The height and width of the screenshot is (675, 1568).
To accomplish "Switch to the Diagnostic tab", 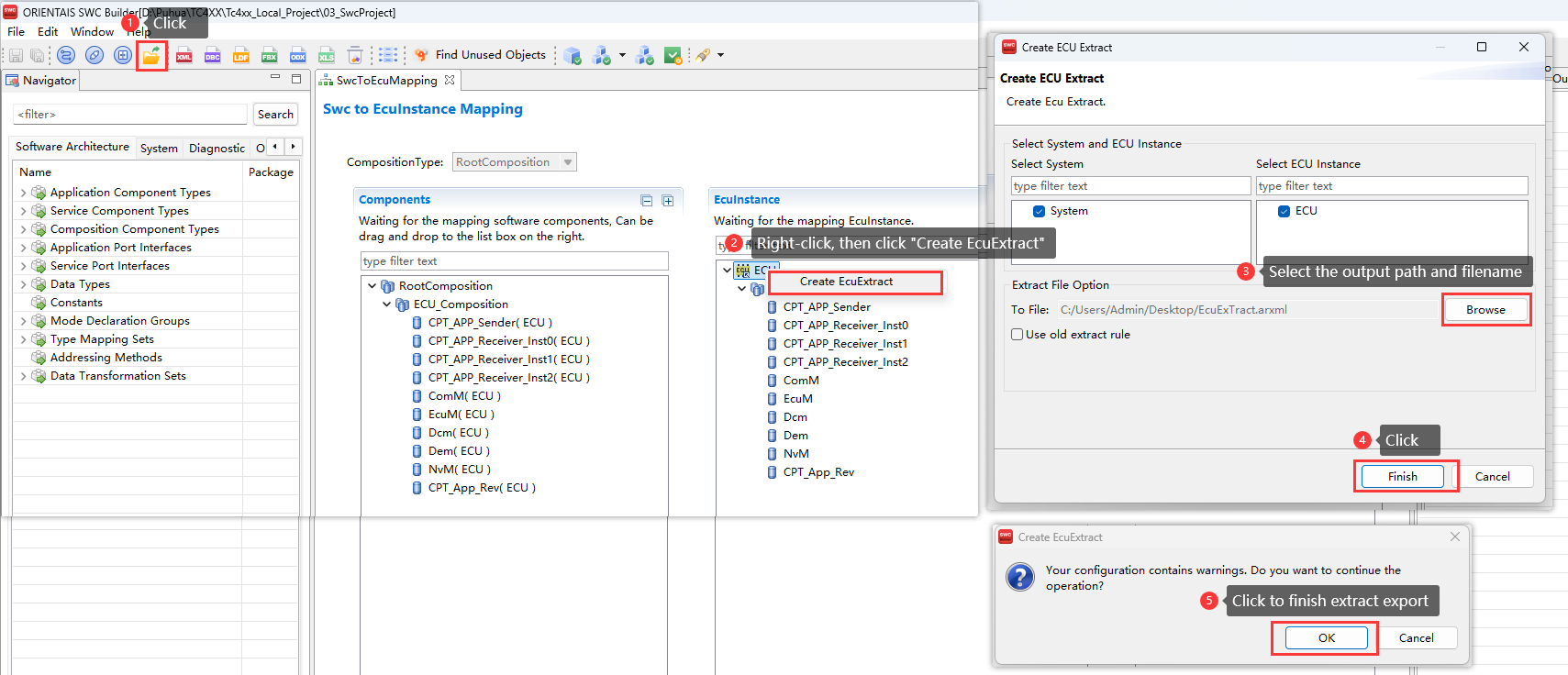I will pos(217,148).
